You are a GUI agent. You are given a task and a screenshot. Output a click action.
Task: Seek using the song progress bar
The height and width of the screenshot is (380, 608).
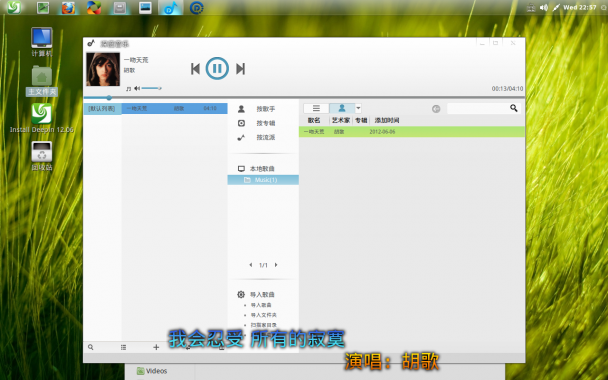pos(304,98)
